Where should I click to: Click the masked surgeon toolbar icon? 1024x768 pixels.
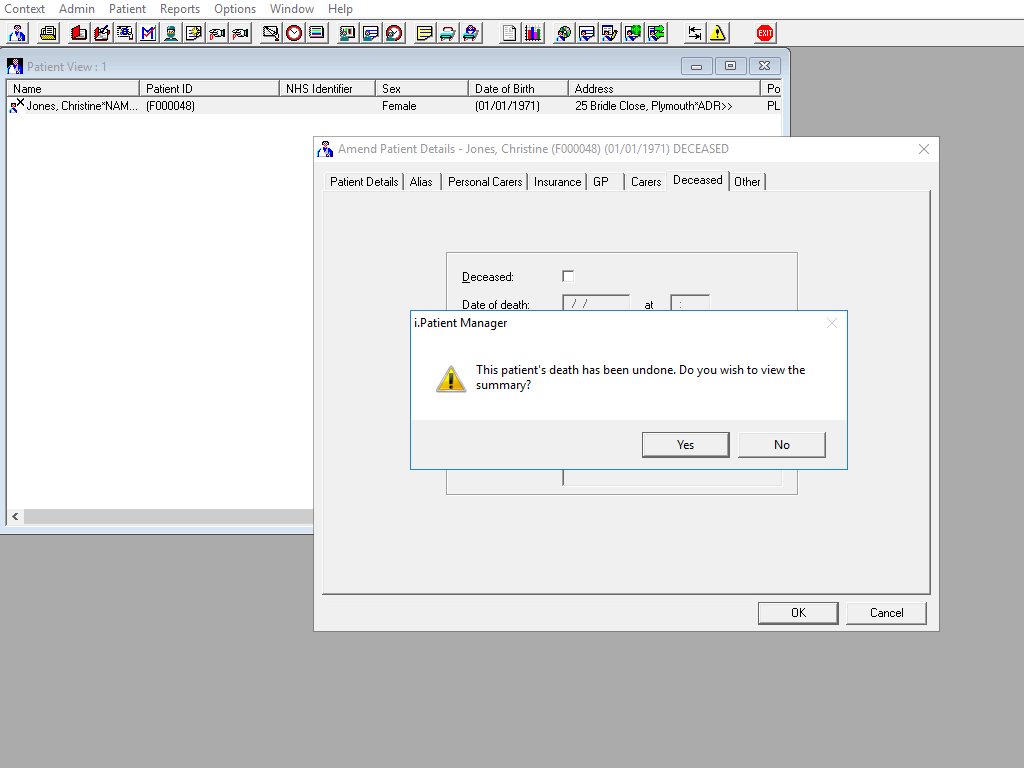[171, 33]
